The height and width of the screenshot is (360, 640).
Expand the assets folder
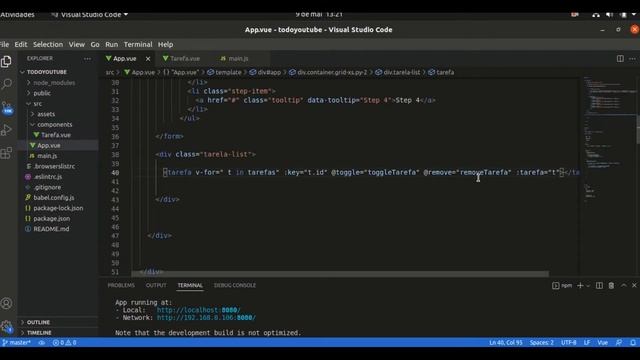[x=46, y=114]
